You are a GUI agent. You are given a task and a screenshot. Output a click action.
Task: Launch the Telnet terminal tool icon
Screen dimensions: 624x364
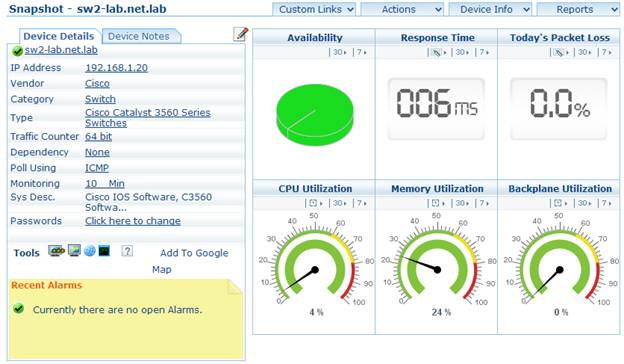coord(104,251)
